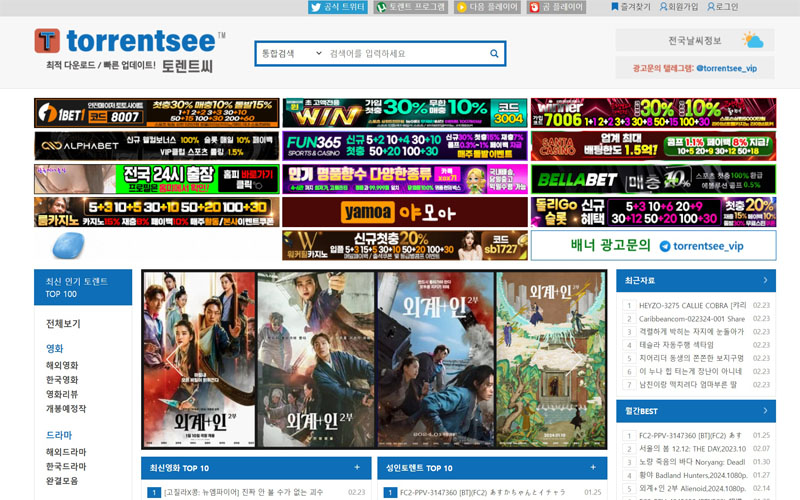Open 노량 죽음의 바다 Noryang entry
The image size is (800, 500).
tap(692, 462)
